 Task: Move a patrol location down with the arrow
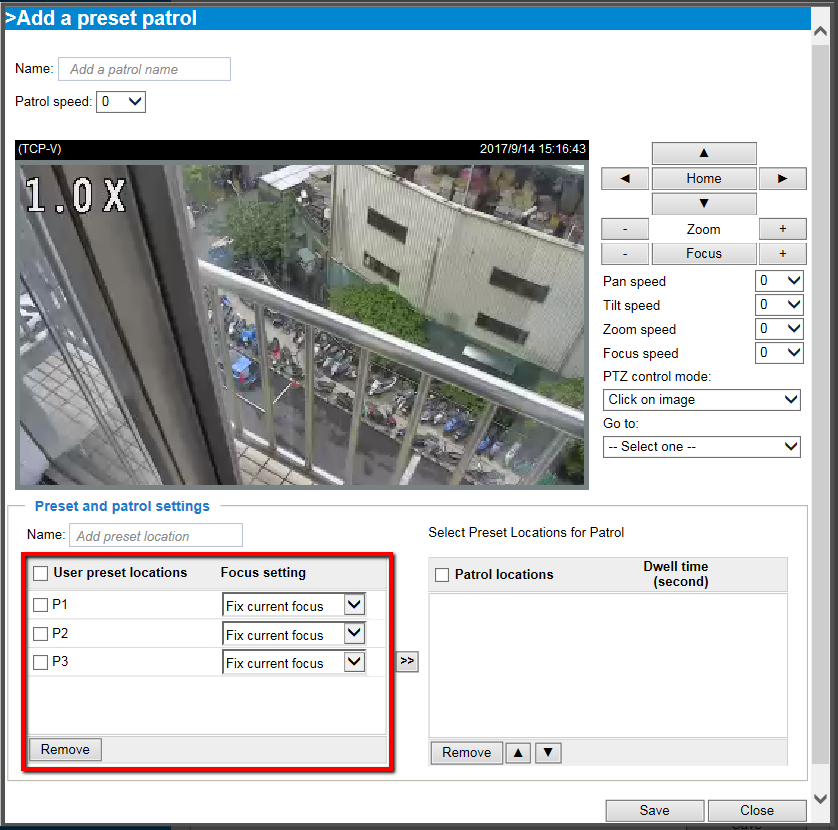click(547, 752)
